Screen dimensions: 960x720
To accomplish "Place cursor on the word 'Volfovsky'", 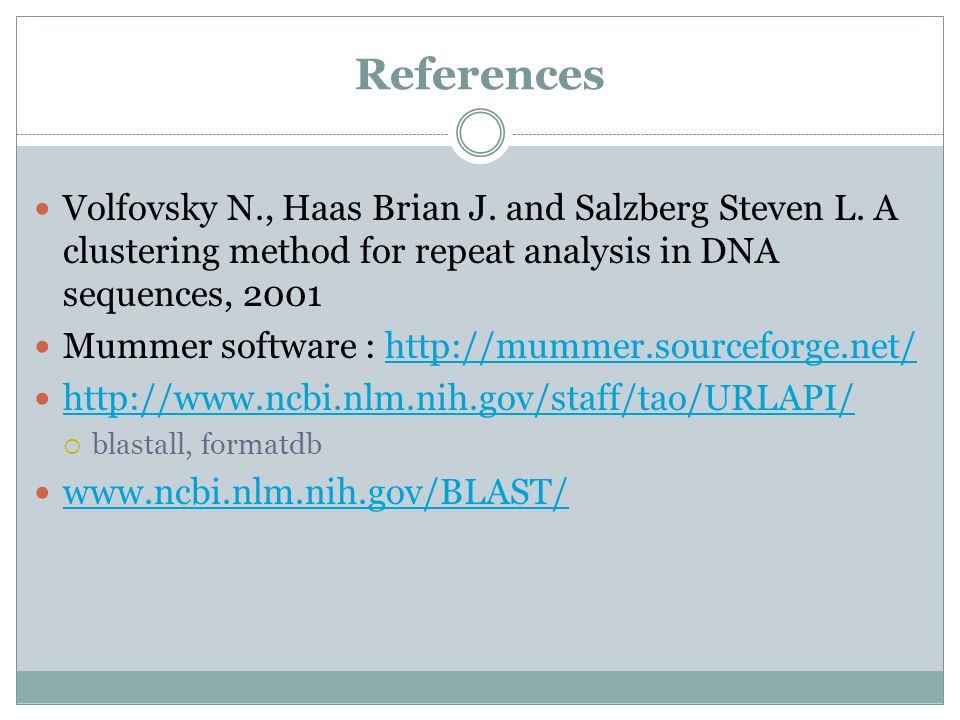I will [140, 208].
